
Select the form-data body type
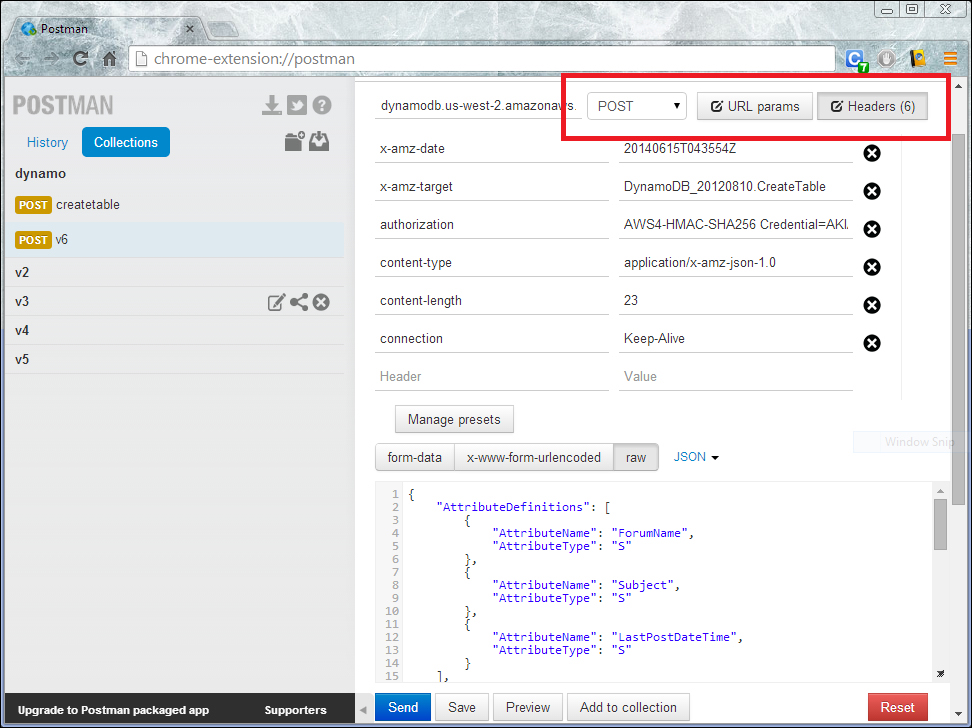coord(415,458)
